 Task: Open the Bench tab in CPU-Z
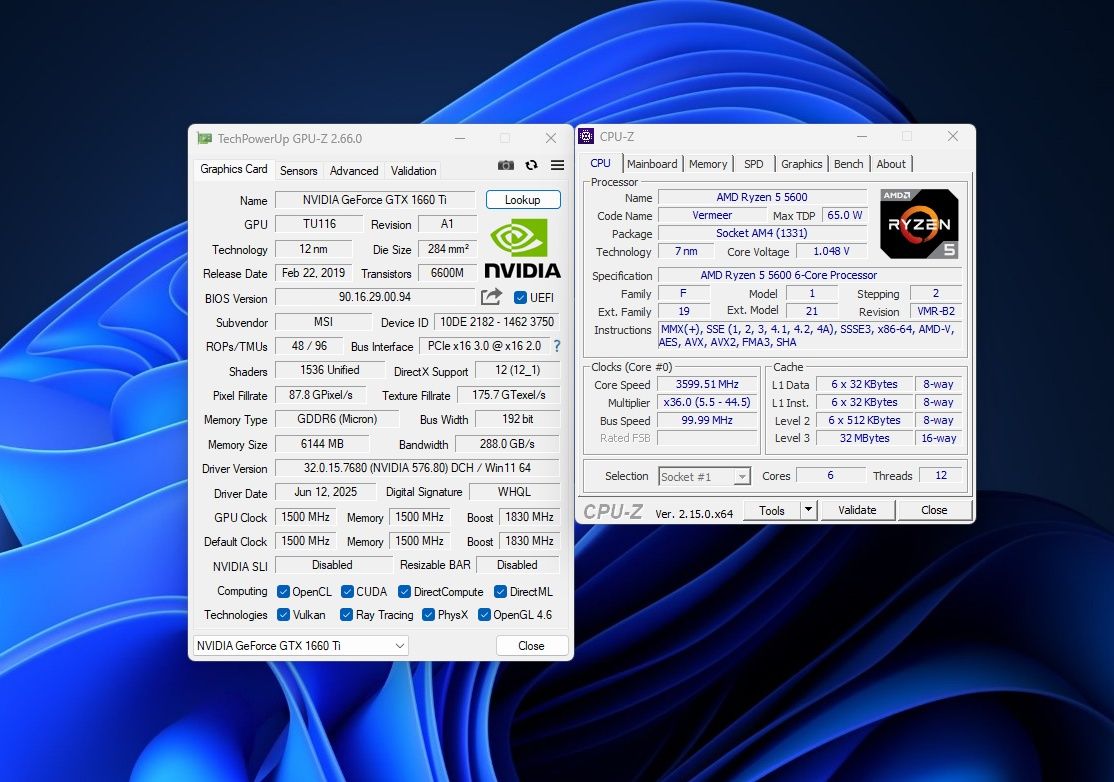tap(848, 164)
